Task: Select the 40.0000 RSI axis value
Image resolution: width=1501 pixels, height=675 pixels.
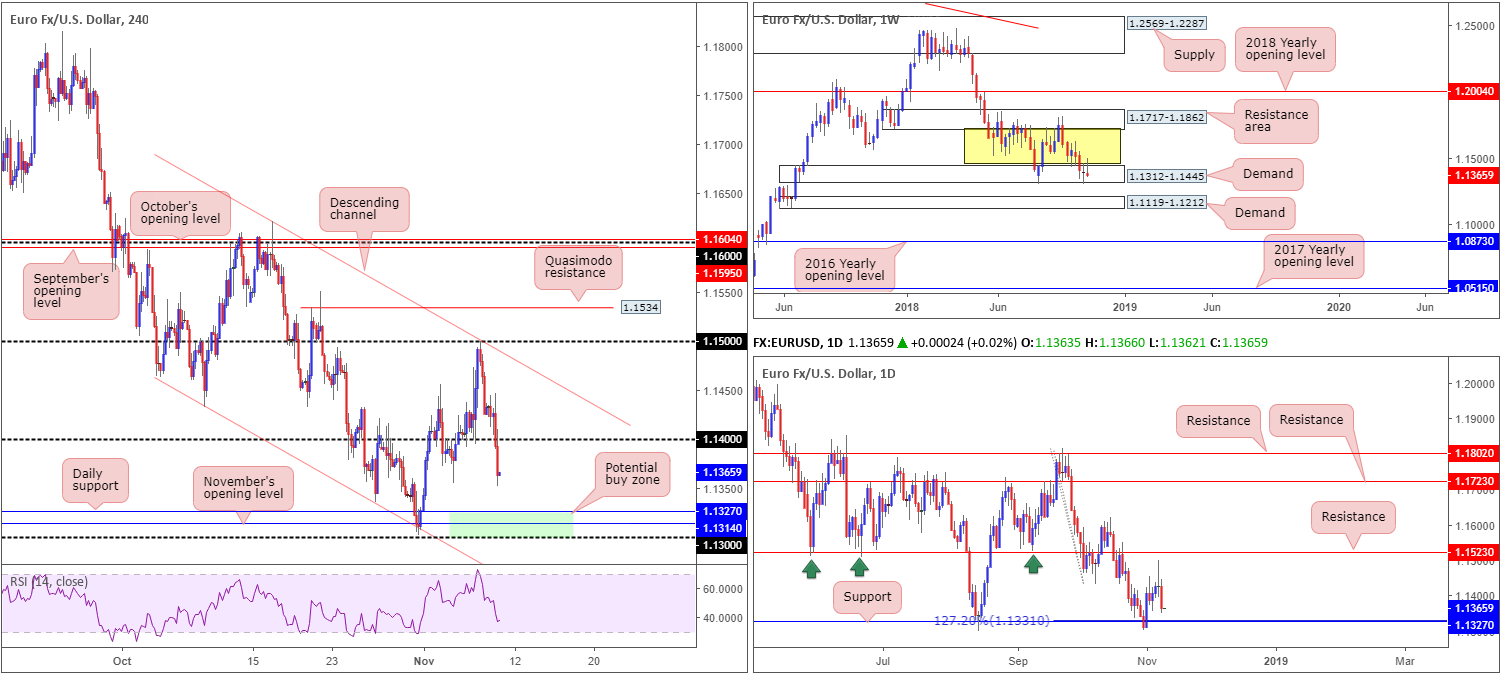Action: coord(722,618)
